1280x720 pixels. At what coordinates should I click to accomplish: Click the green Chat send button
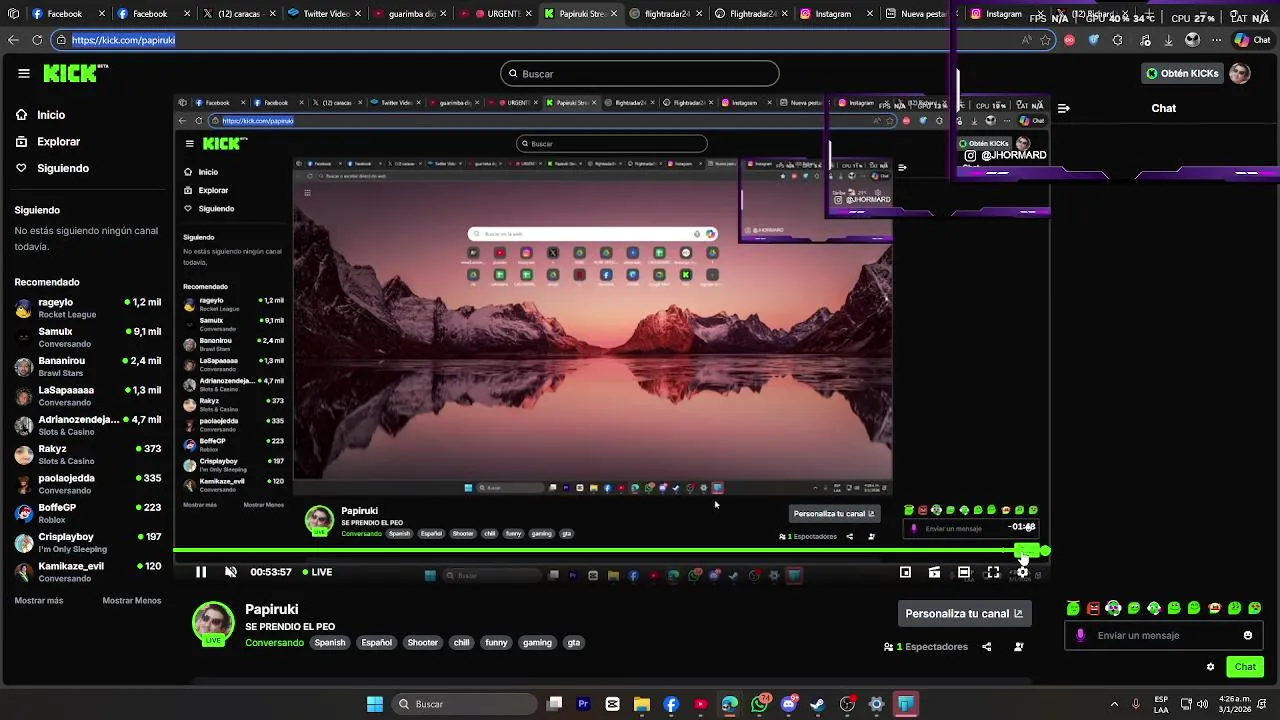point(1245,667)
